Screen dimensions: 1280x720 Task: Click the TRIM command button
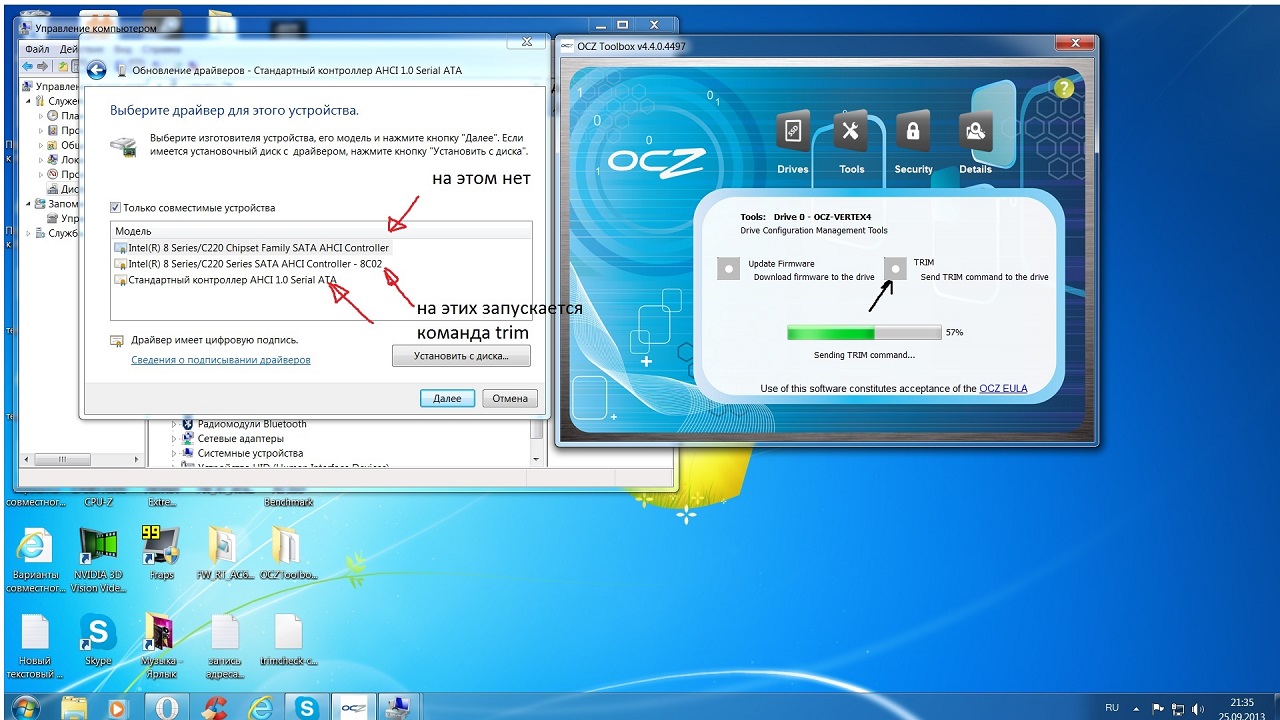[896, 268]
